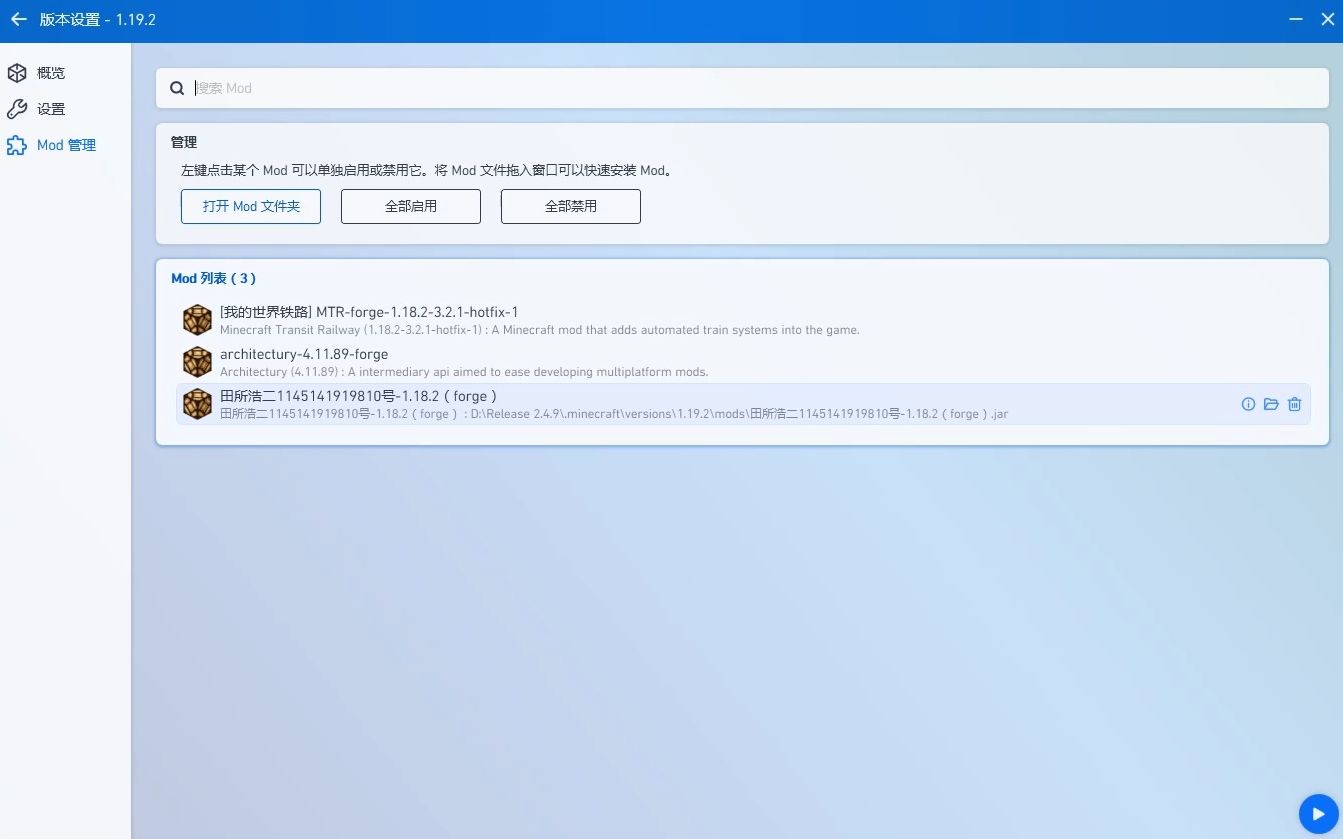This screenshot has height=839, width=1343.
Task: Show info for the 田所浩二 mod
Action: click(1248, 404)
